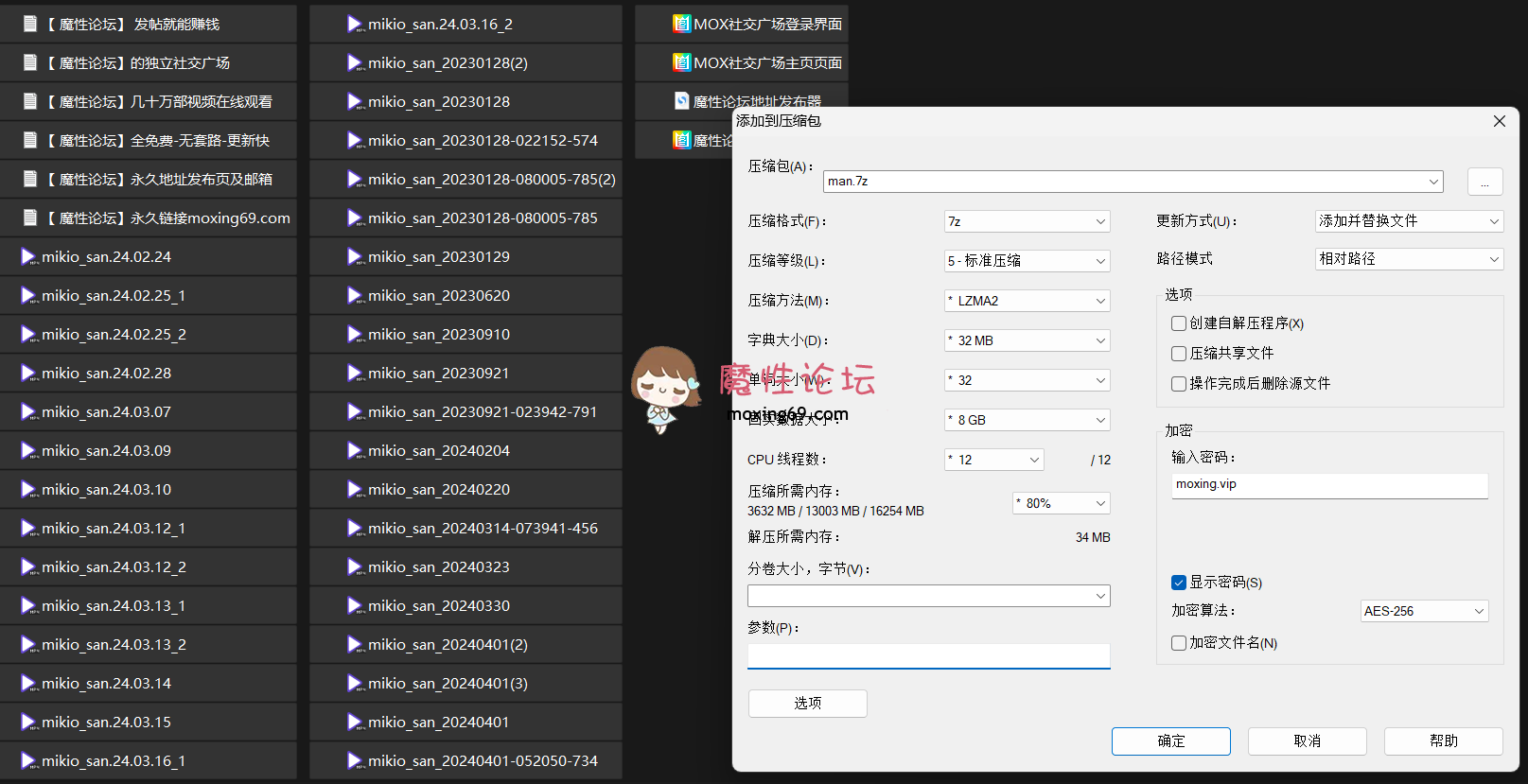Open AES-256 加密算法 dropdown
This screenshot has width=1528, height=784.
[1424, 611]
